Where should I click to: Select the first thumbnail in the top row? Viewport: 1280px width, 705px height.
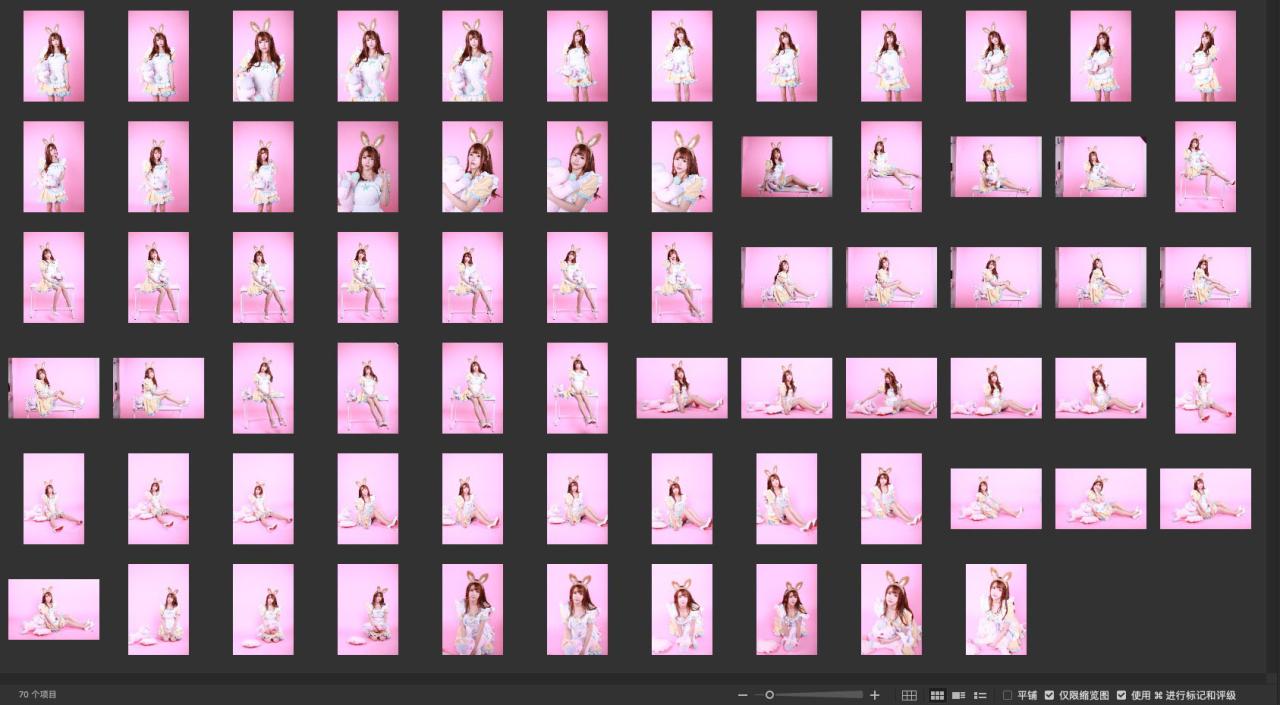click(x=53, y=56)
